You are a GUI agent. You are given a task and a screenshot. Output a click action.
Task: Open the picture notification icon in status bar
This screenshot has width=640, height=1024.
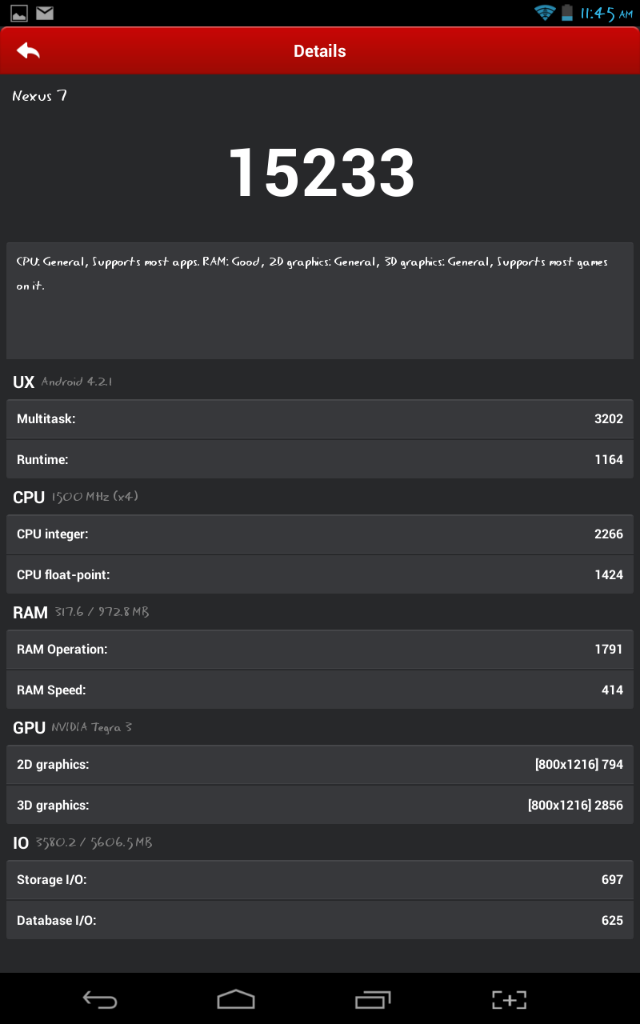tap(19, 12)
